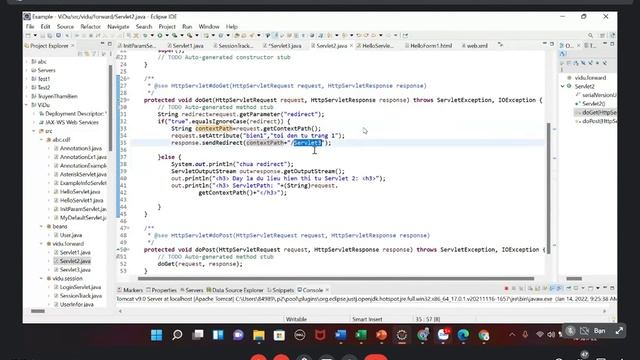Open User.java under beans package
640x360 pixels.
point(71,235)
